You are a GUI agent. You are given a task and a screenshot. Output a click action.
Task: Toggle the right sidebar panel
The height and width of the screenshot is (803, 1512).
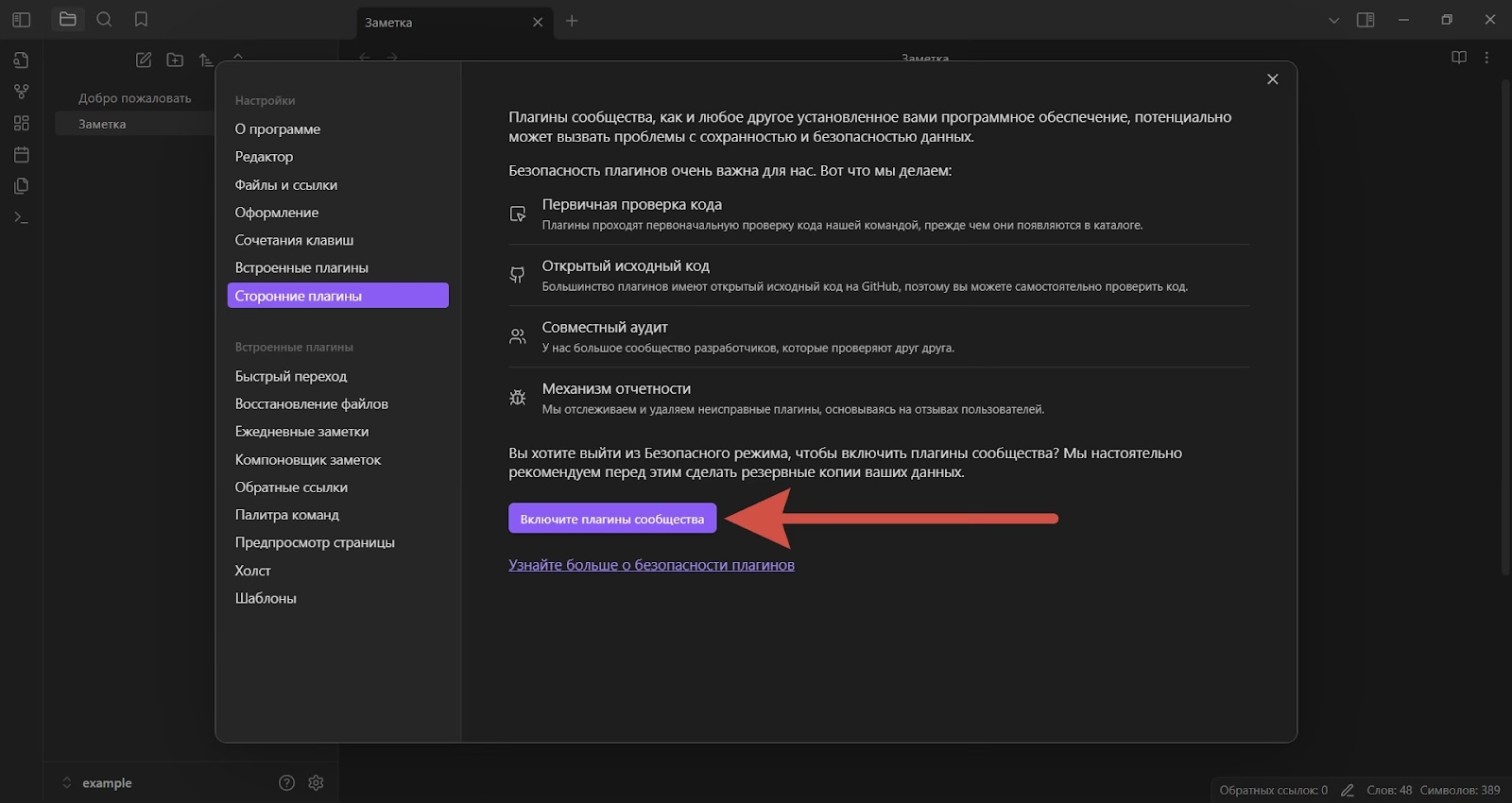[1366, 19]
